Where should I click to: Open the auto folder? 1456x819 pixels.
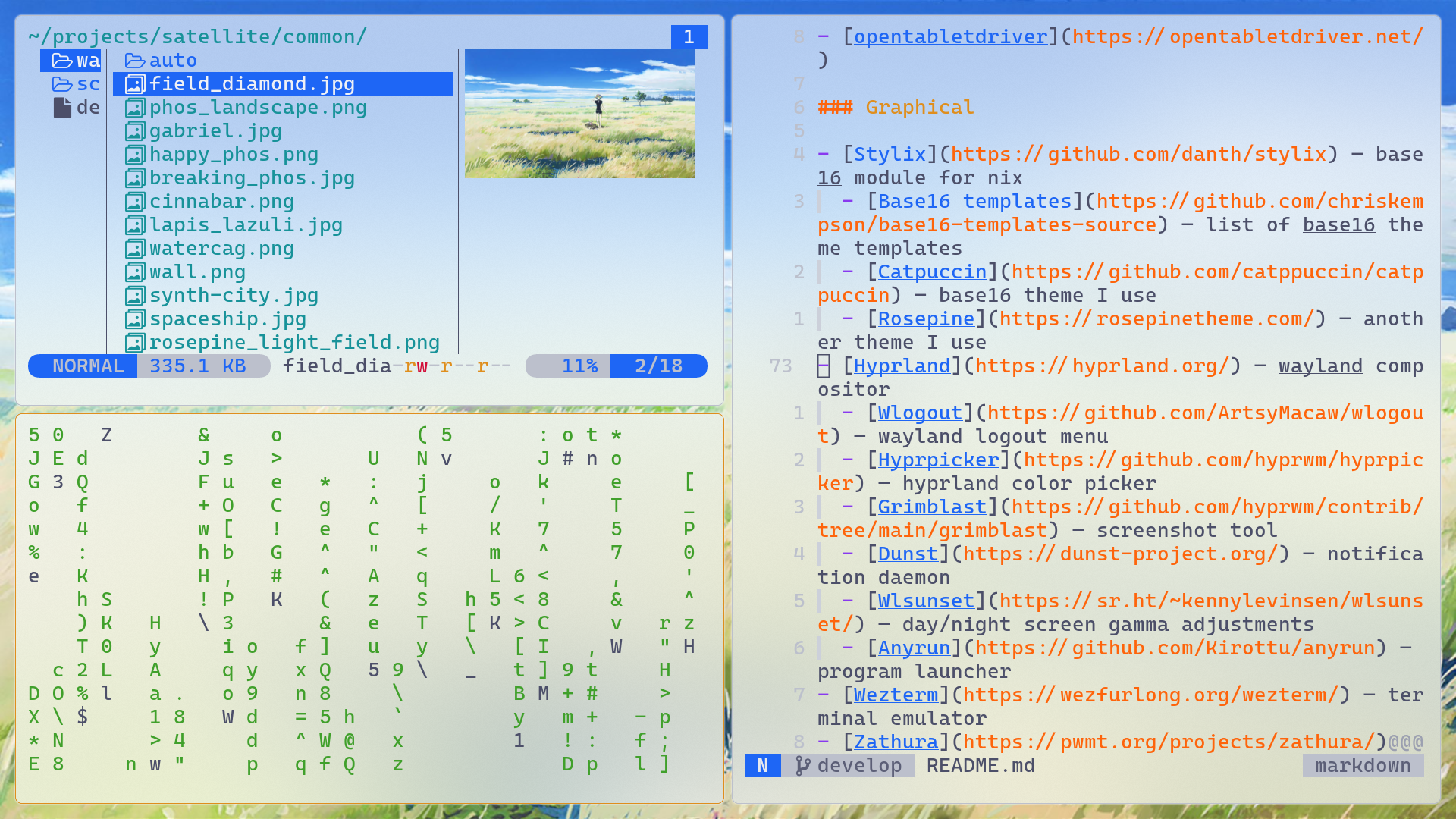[173, 61]
